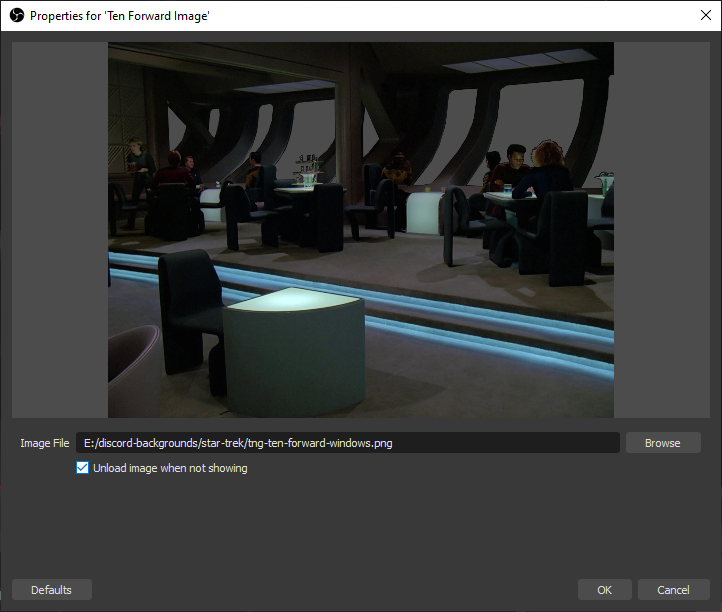
Task: Click the Browse button for image file
Action: coord(663,443)
